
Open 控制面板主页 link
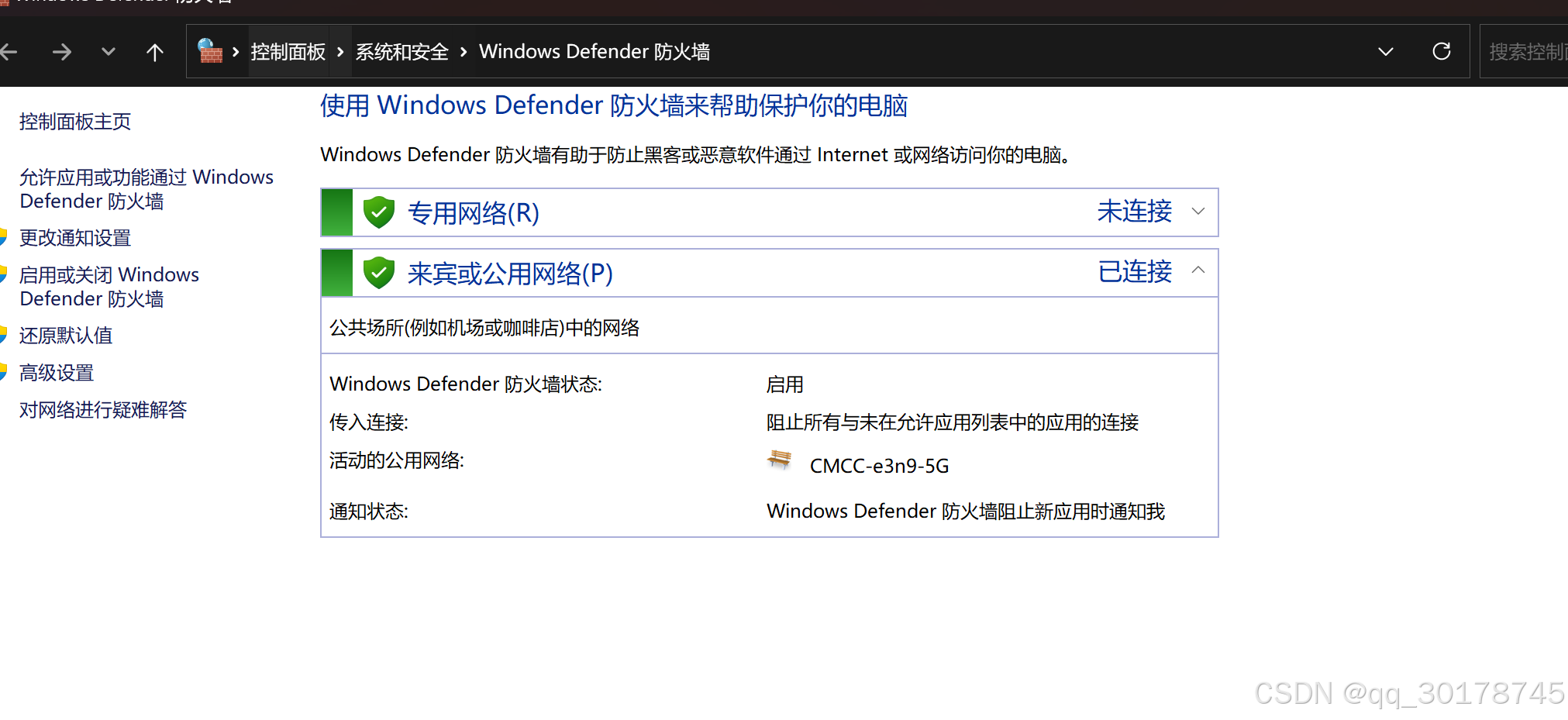coord(75,122)
